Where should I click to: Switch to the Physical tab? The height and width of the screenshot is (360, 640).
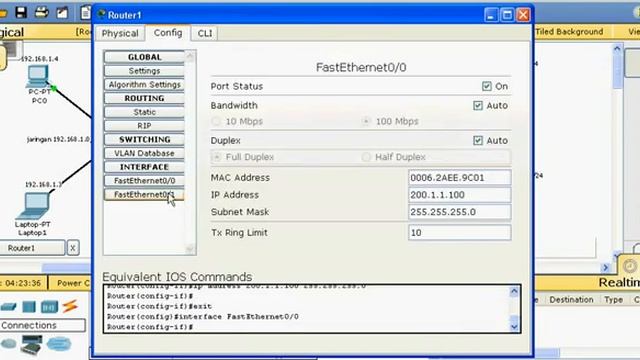pos(120,33)
